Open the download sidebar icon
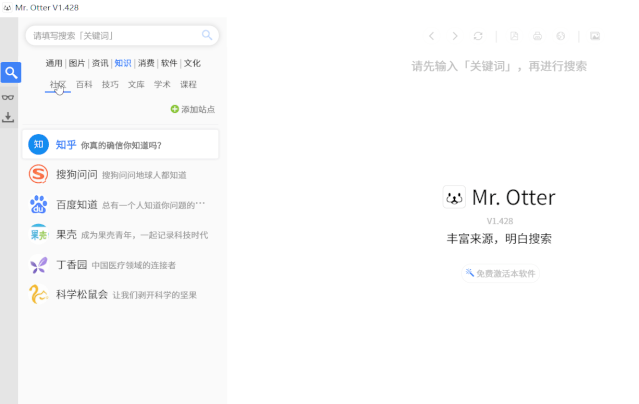Screen dimensions: 639x404 (8, 117)
